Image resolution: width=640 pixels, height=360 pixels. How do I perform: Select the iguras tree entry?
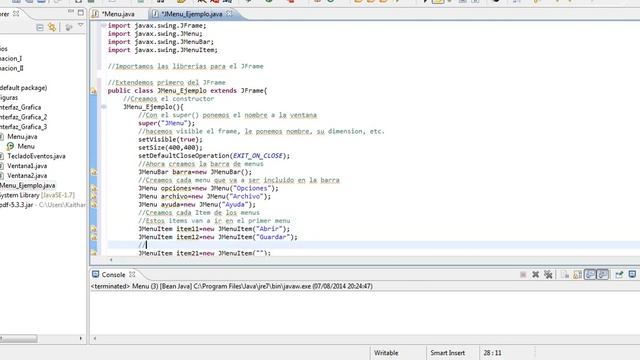point(9,98)
